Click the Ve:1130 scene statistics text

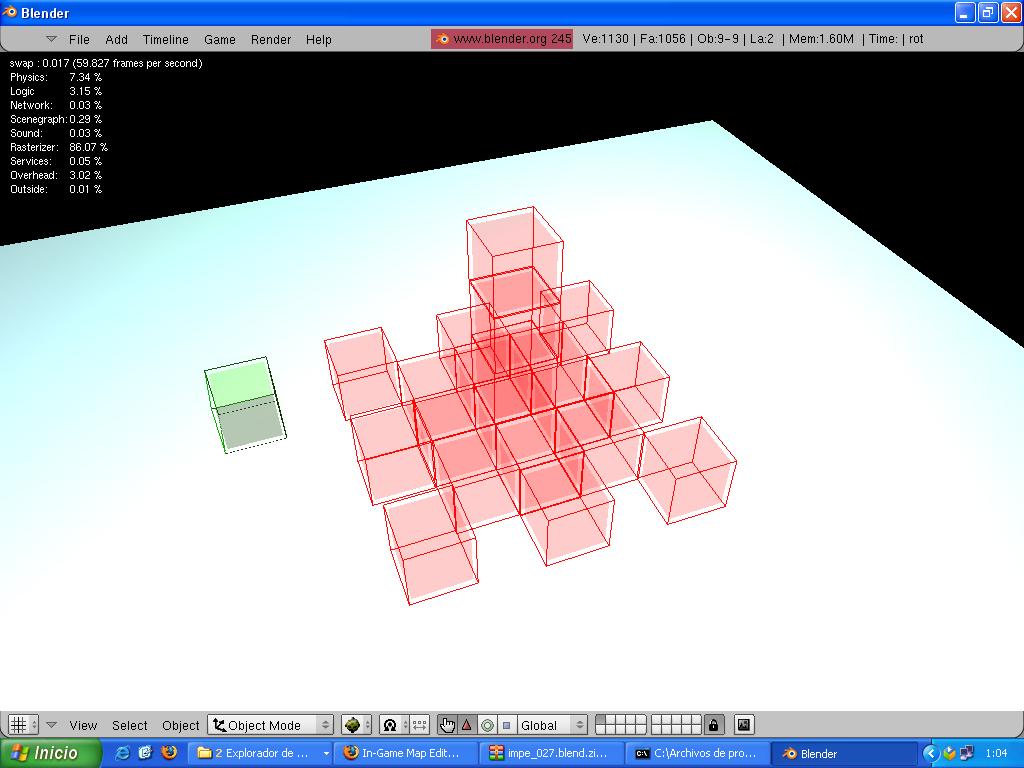[x=605, y=39]
